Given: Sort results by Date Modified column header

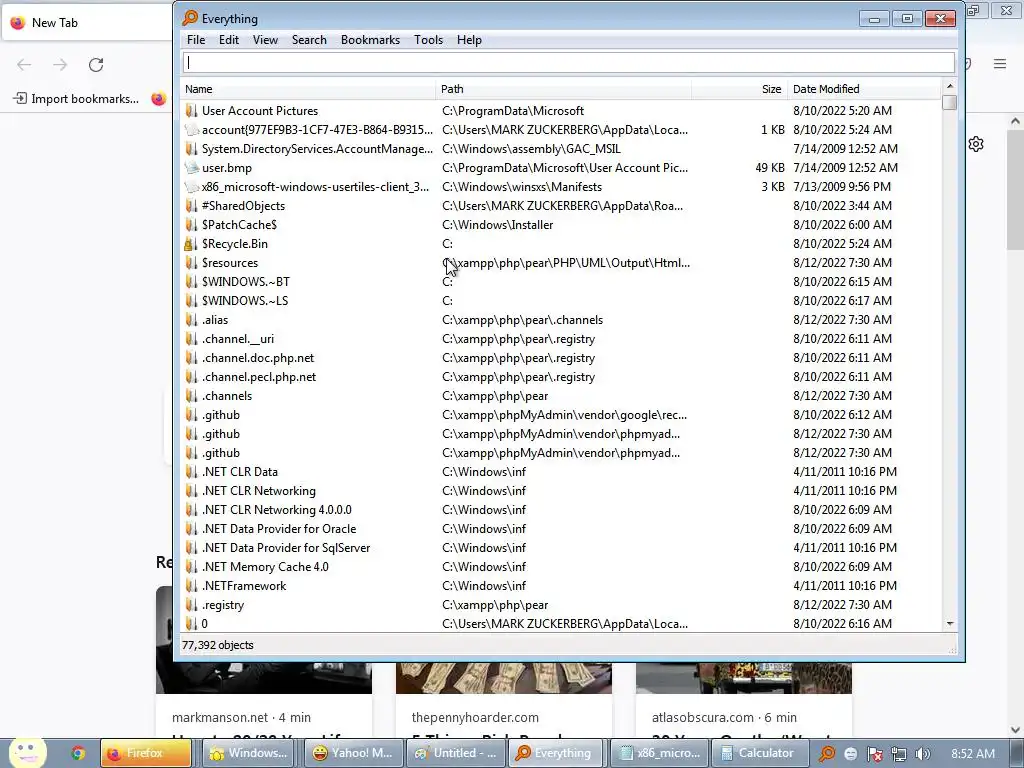Looking at the screenshot, I should [864, 89].
